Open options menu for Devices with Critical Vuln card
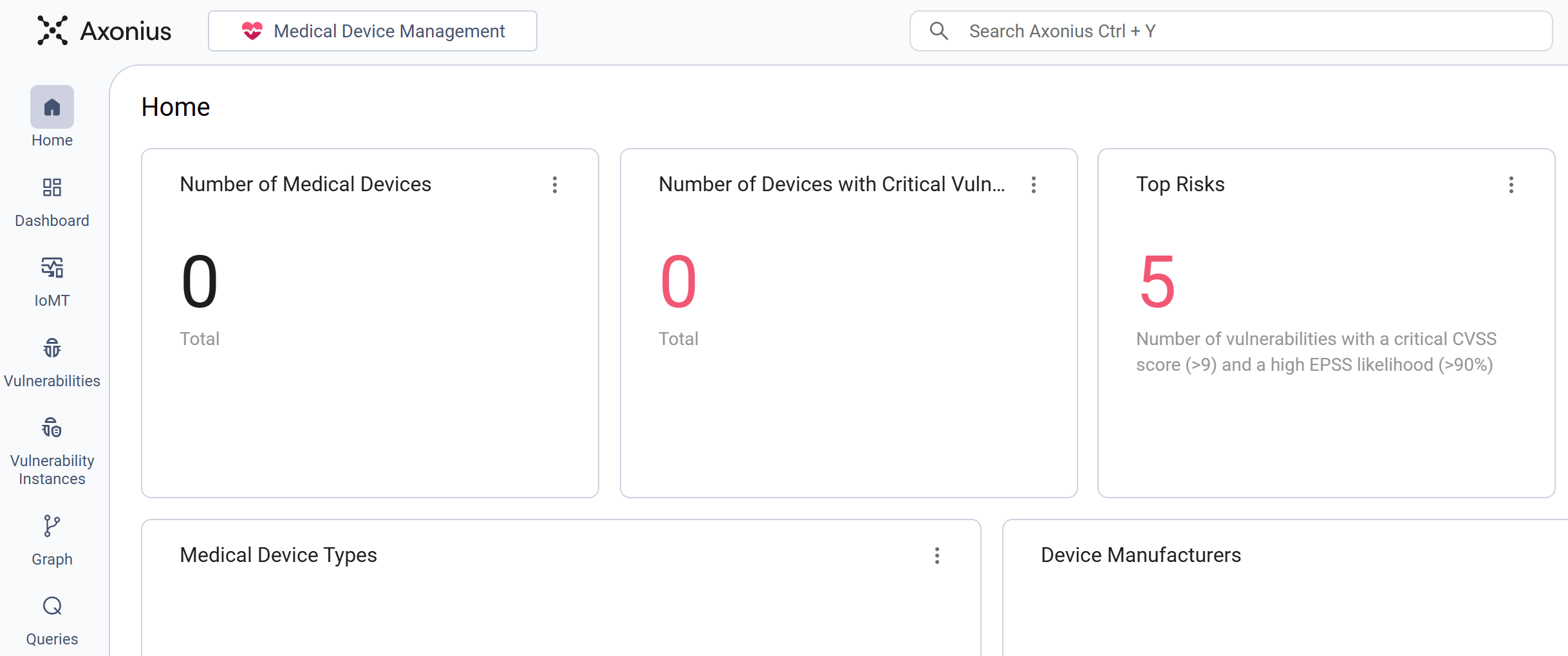This screenshot has height=656, width=1568. [1034, 185]
